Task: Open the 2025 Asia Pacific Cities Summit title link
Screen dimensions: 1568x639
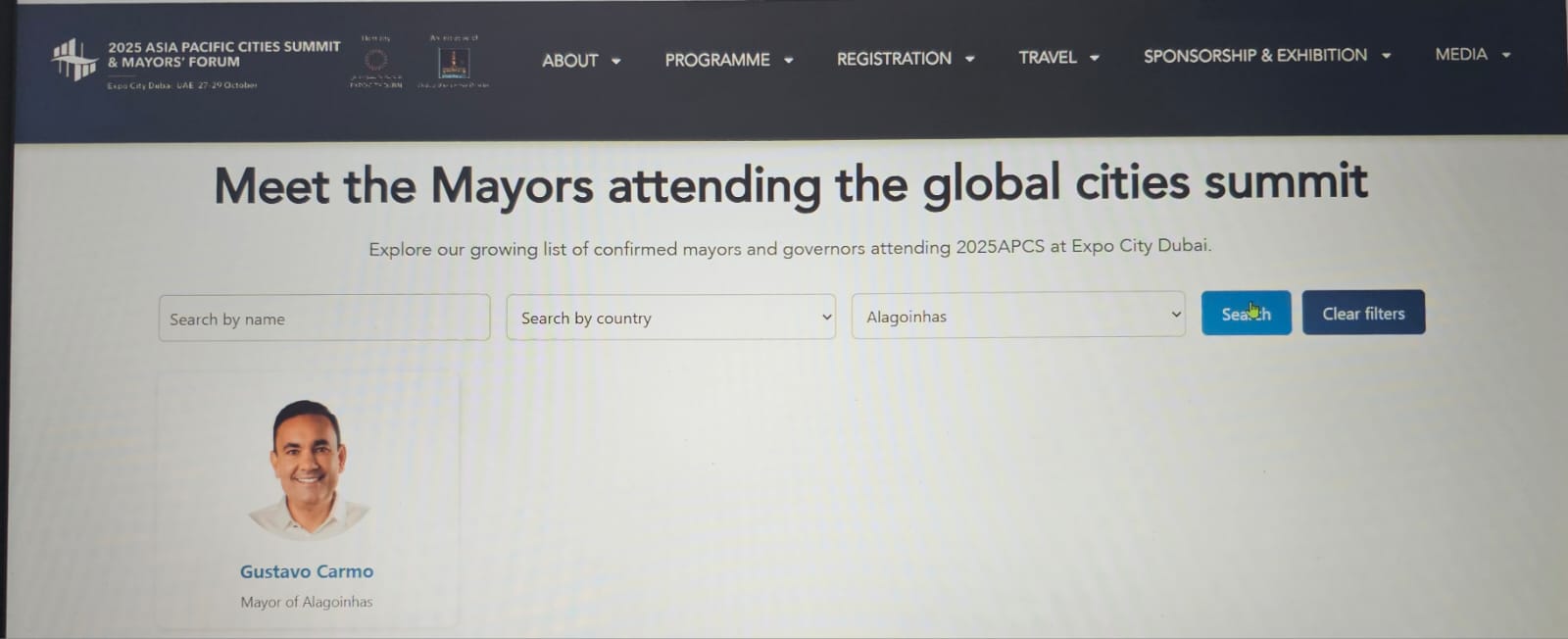Action: [x=223, y=54]
